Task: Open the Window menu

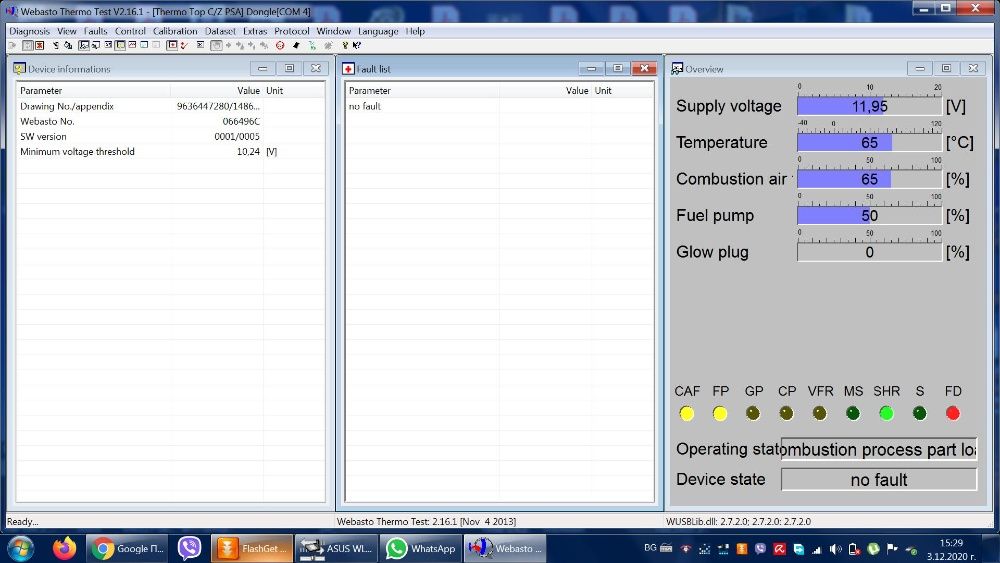Action: pyautogui.click(x=334, y=31)
